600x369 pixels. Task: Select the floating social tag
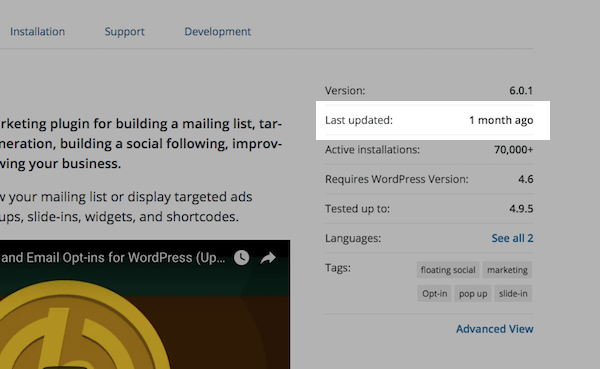click(x=448, y=270)
